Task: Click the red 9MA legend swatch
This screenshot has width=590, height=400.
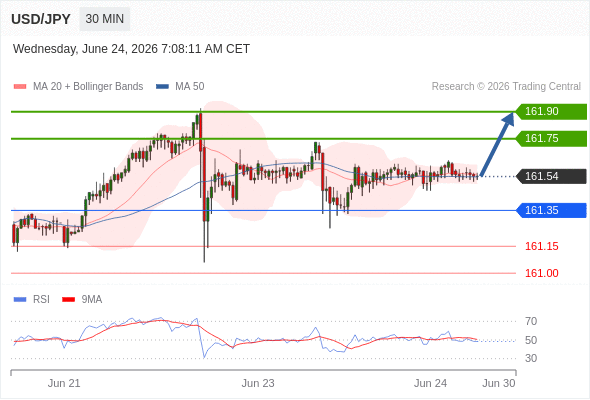Action: (68, 300)
